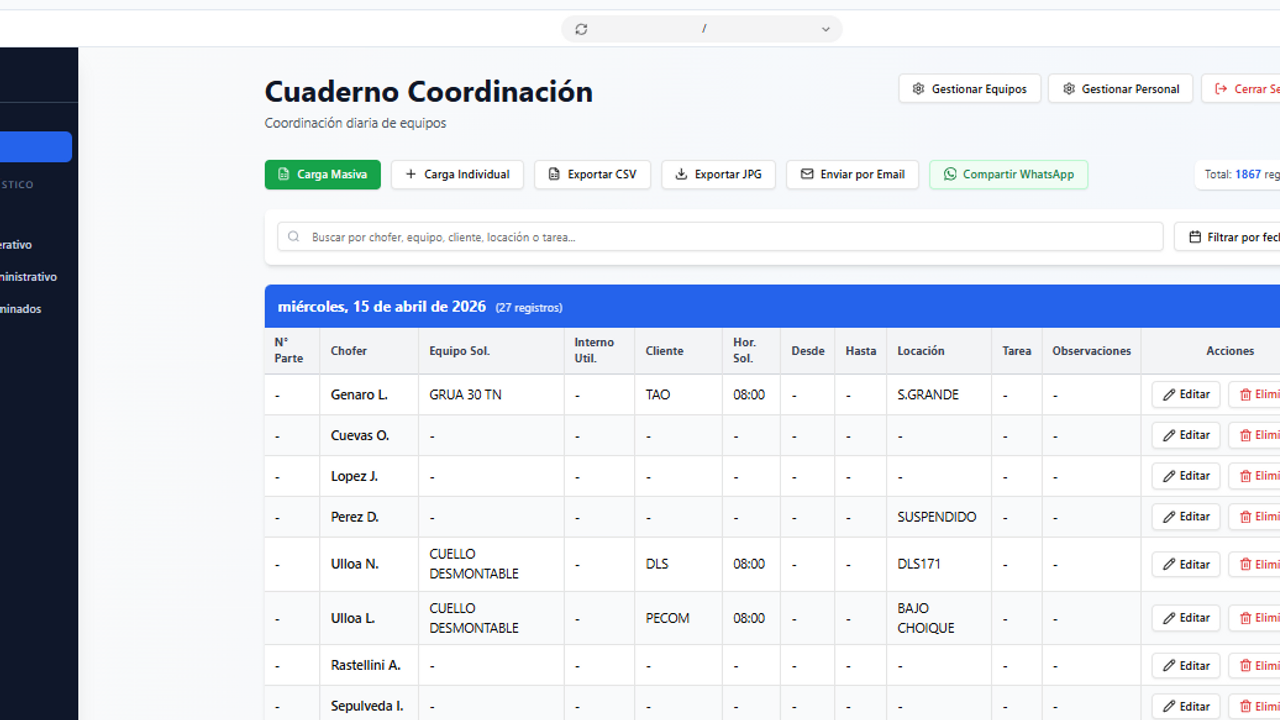
Task: Export records with Exportar CSV
Action: coord(592,174)
